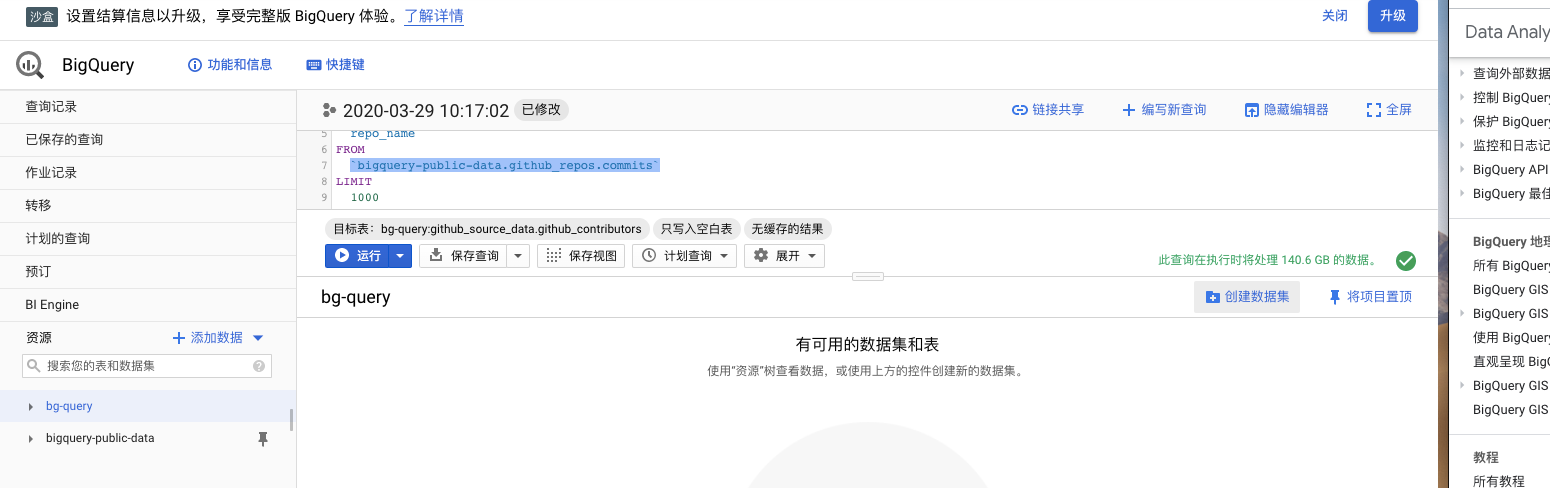Viewport: 1550px width, 488px height.
Task: Click the FROM keyword in query editor
Action: click(350, 149)
